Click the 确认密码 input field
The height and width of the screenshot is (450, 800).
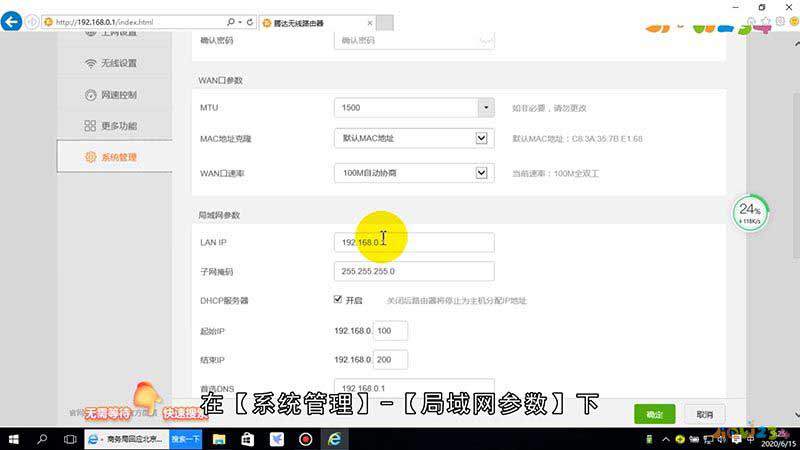click(414, 40)
